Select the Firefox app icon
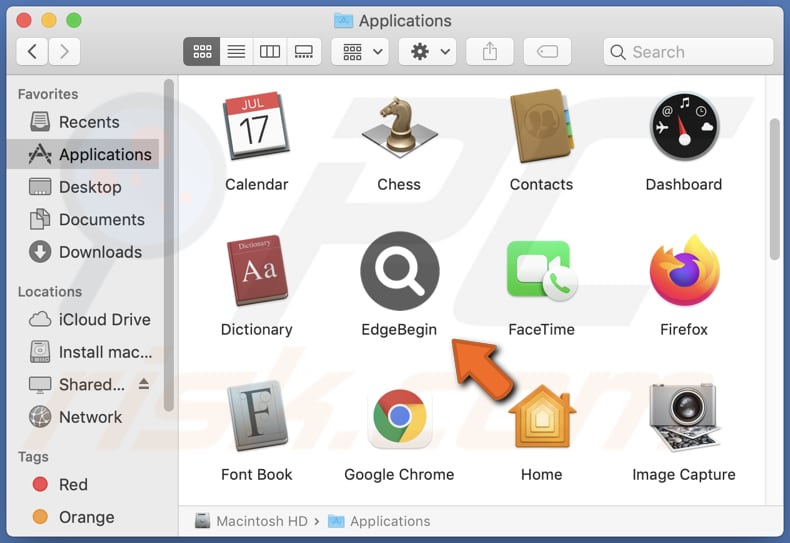 click(x=684, y=271)
